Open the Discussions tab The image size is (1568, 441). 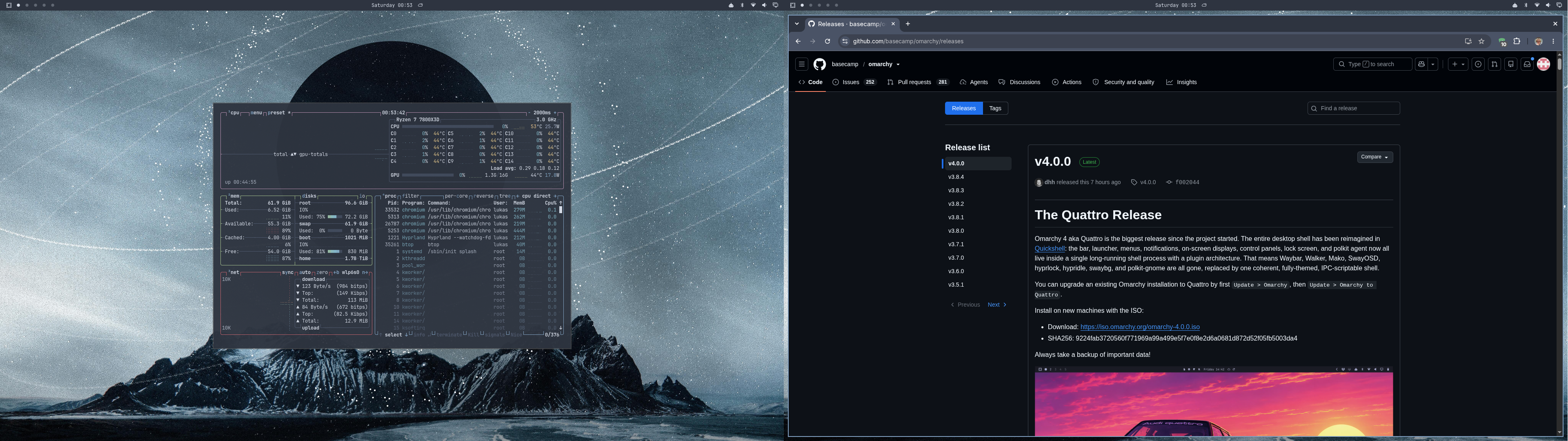[1020, 82]
